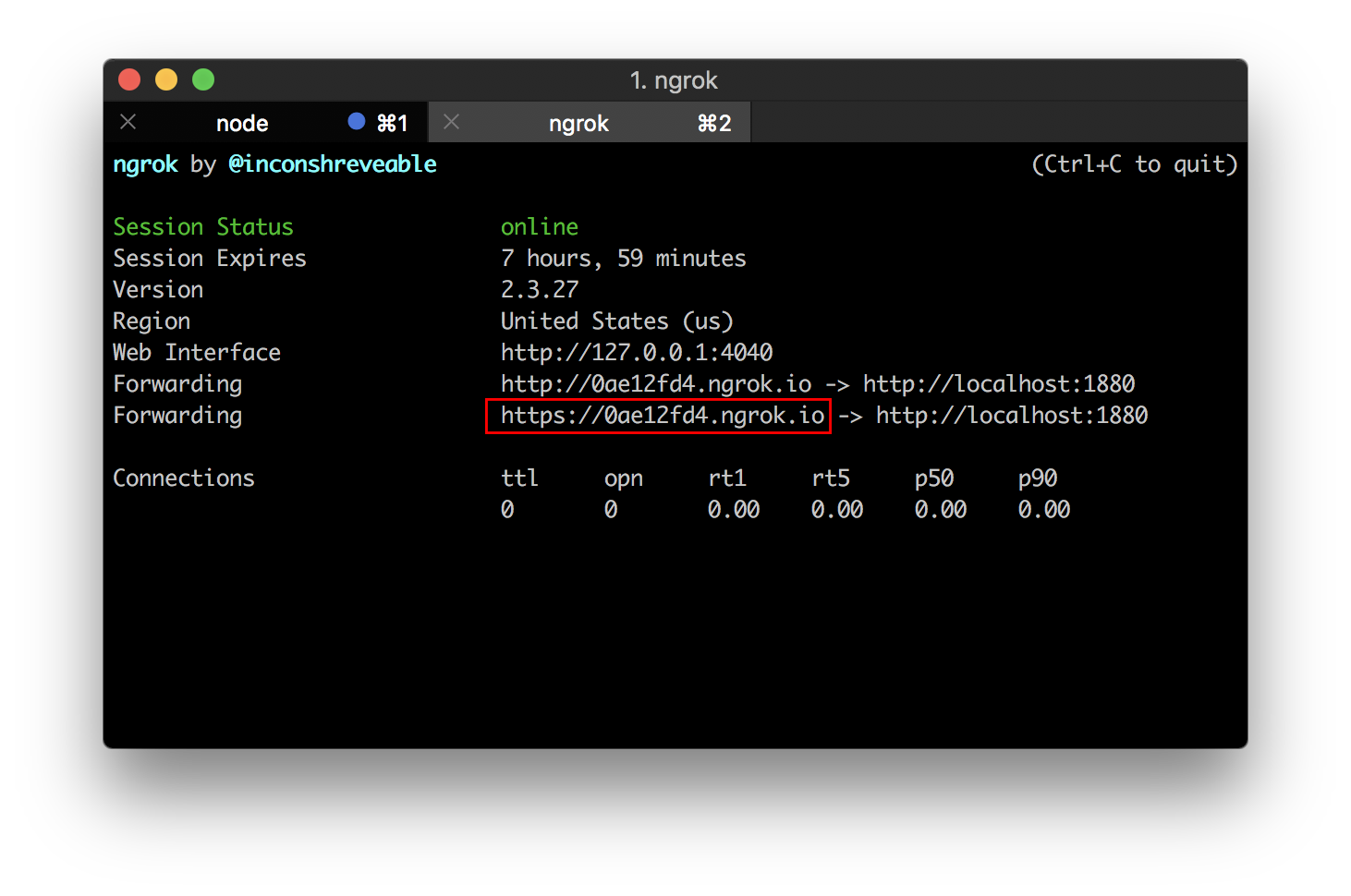Click the https://0ae12fd4.ngrok.io forwarding URL
The image size is (1351, 896).
pyautogui.click(x=663, y=416)
